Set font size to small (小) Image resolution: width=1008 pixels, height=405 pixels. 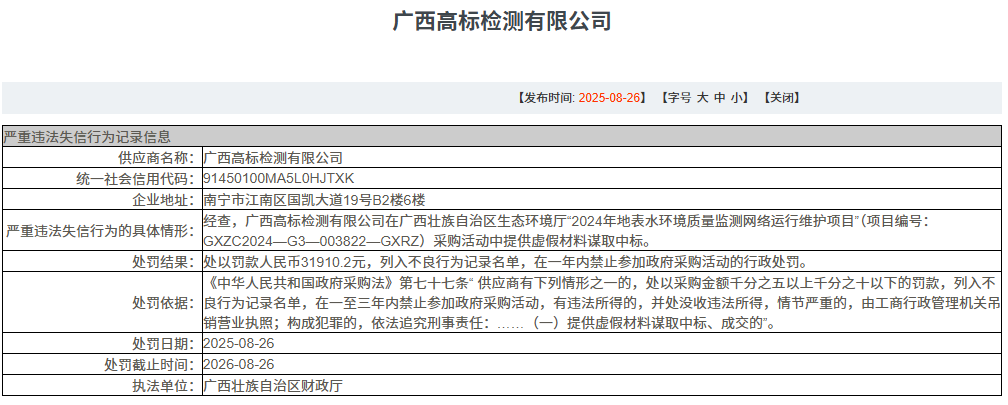736,98
